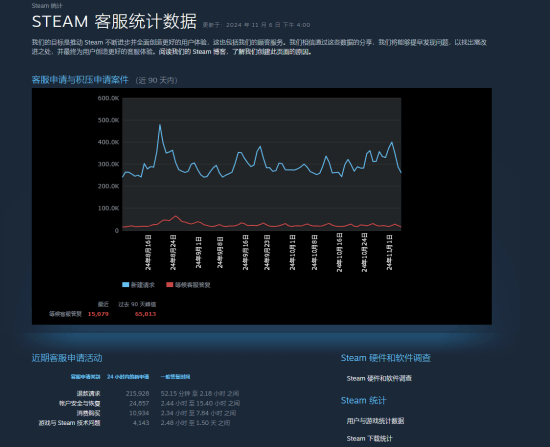Viewport: 550px width, 447px height.
Task: Click the response time 52.15 分钟 至 2.18 小时
Action: coord(200,393)
